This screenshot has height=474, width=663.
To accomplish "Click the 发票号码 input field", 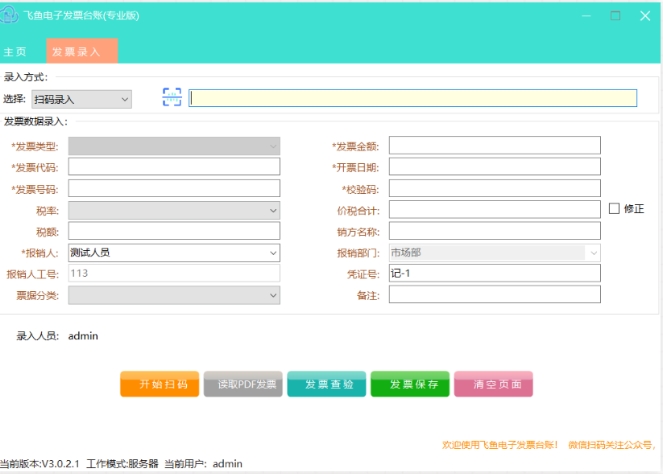I will pyautogui.click(x=174, y=188).
